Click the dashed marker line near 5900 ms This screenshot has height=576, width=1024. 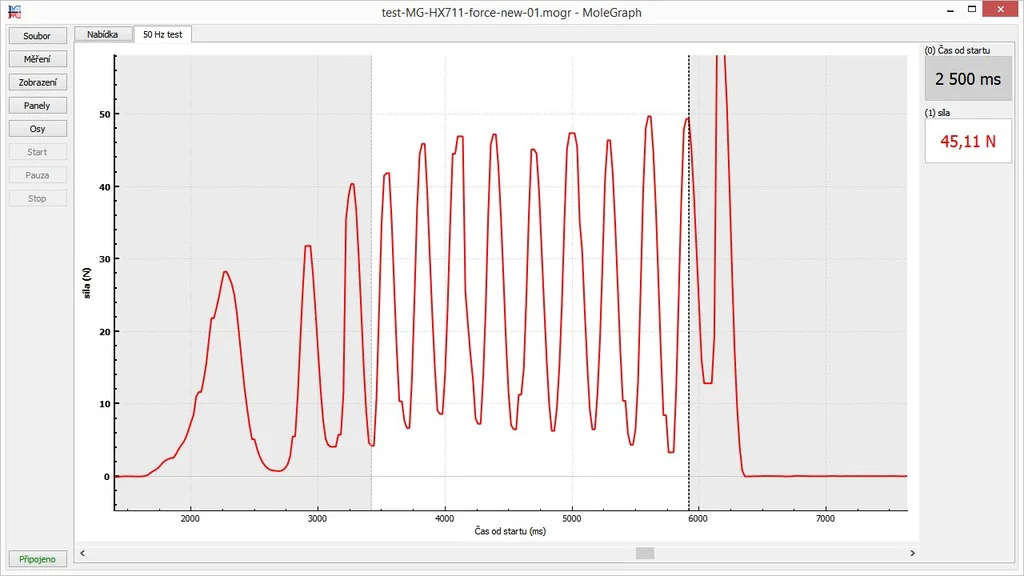pyautogui.click(x=688, y=282)
